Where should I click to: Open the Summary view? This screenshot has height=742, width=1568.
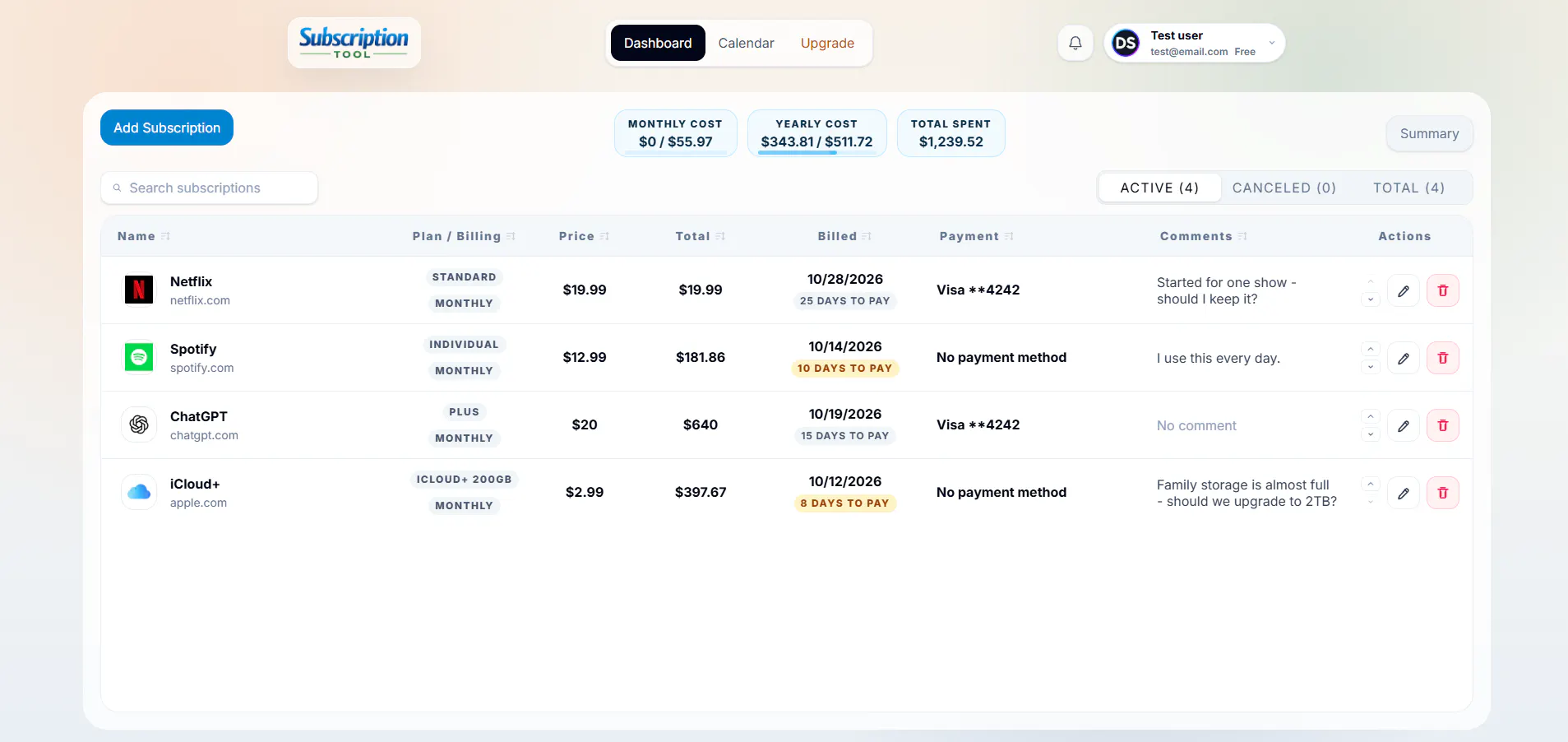pyautogui.click(x=1429, y=133)
